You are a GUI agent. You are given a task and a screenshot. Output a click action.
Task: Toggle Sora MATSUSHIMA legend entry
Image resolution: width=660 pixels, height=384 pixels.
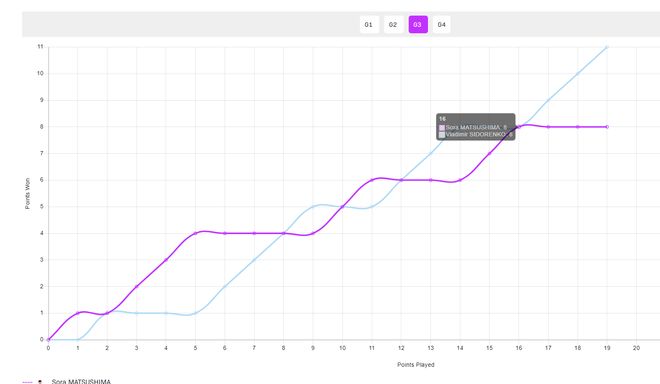click(81, 381)
